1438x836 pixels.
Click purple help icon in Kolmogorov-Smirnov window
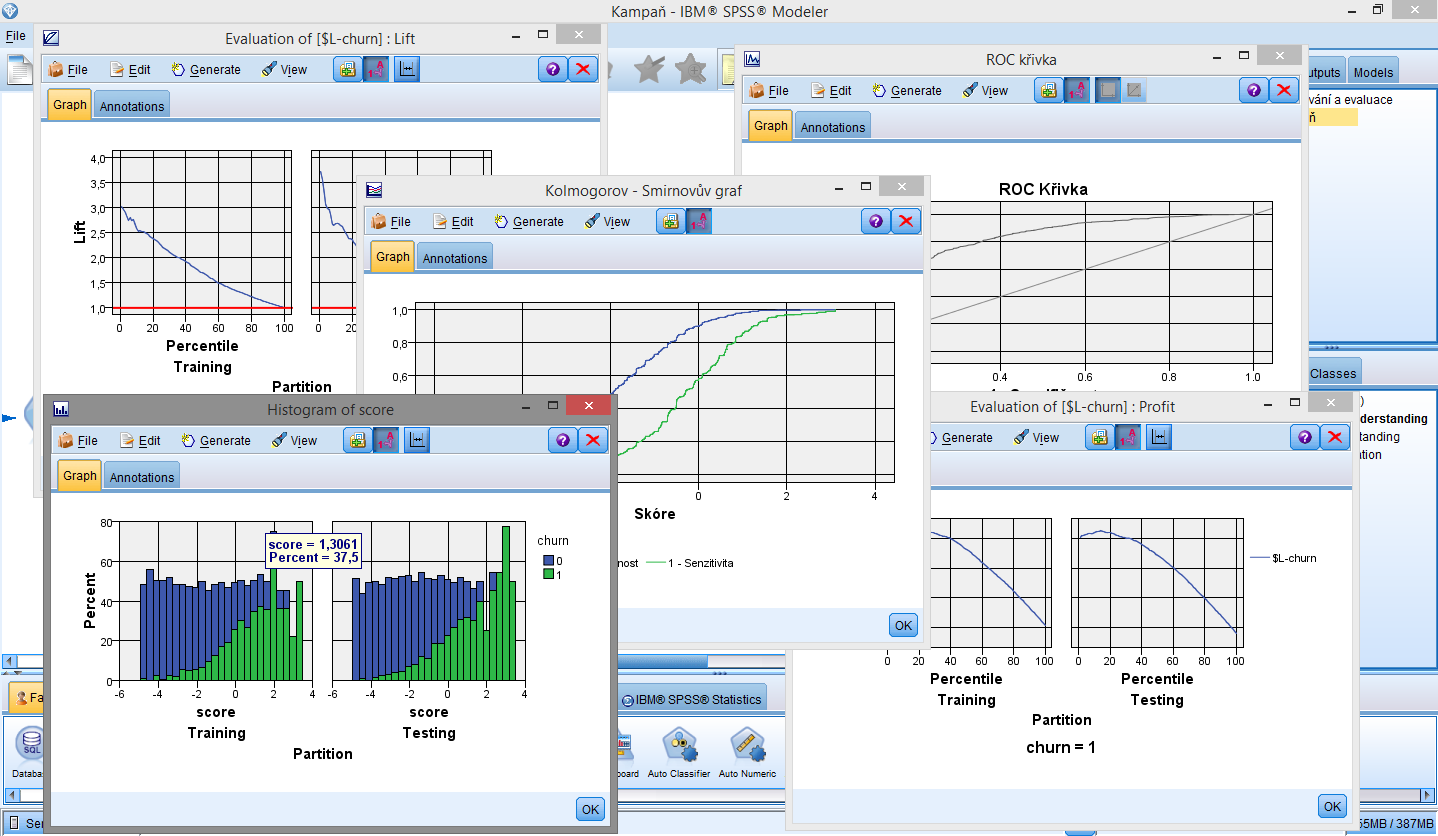click(x=876, y=221)
